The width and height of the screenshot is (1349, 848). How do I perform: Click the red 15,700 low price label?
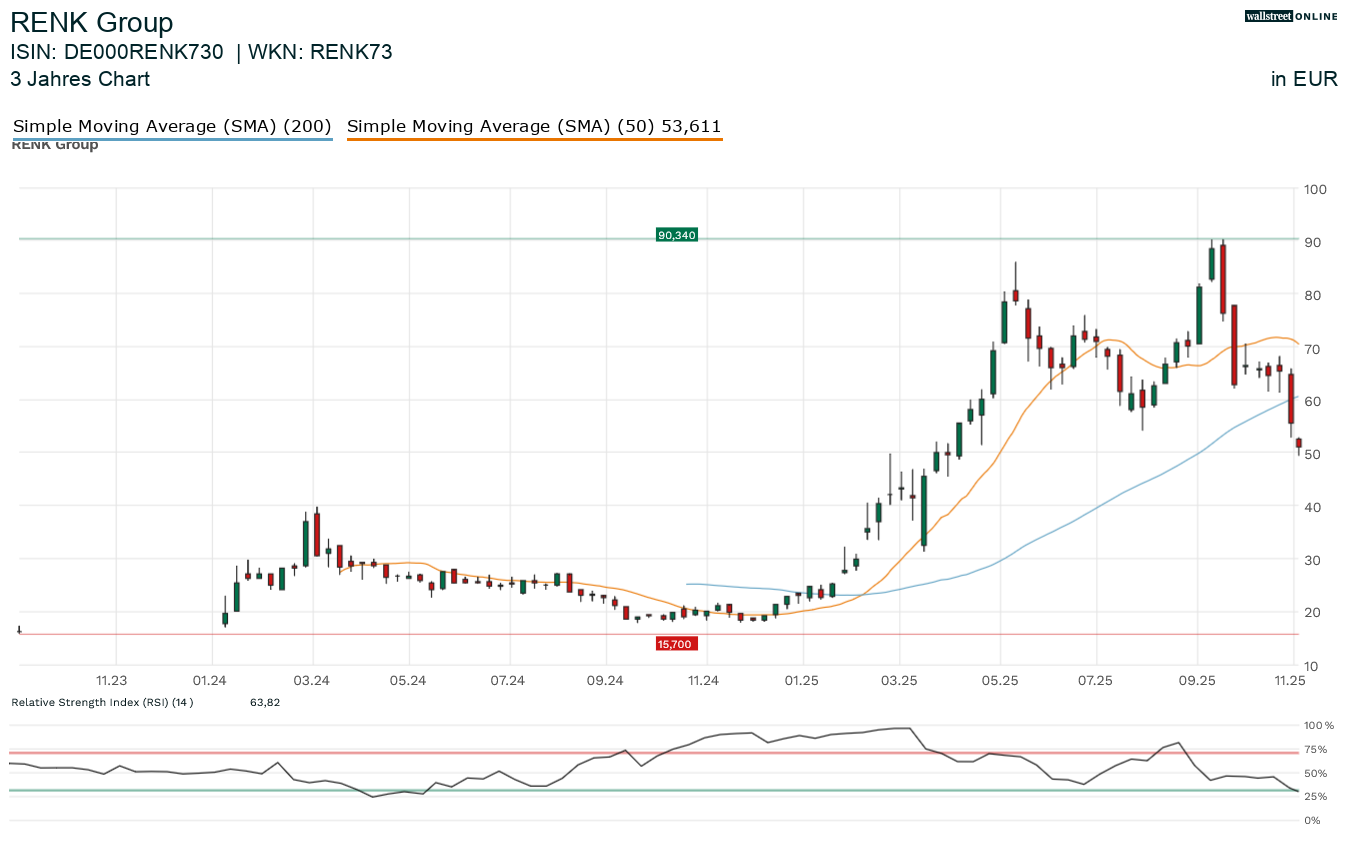pyautogui.click(x=675, y=644)
